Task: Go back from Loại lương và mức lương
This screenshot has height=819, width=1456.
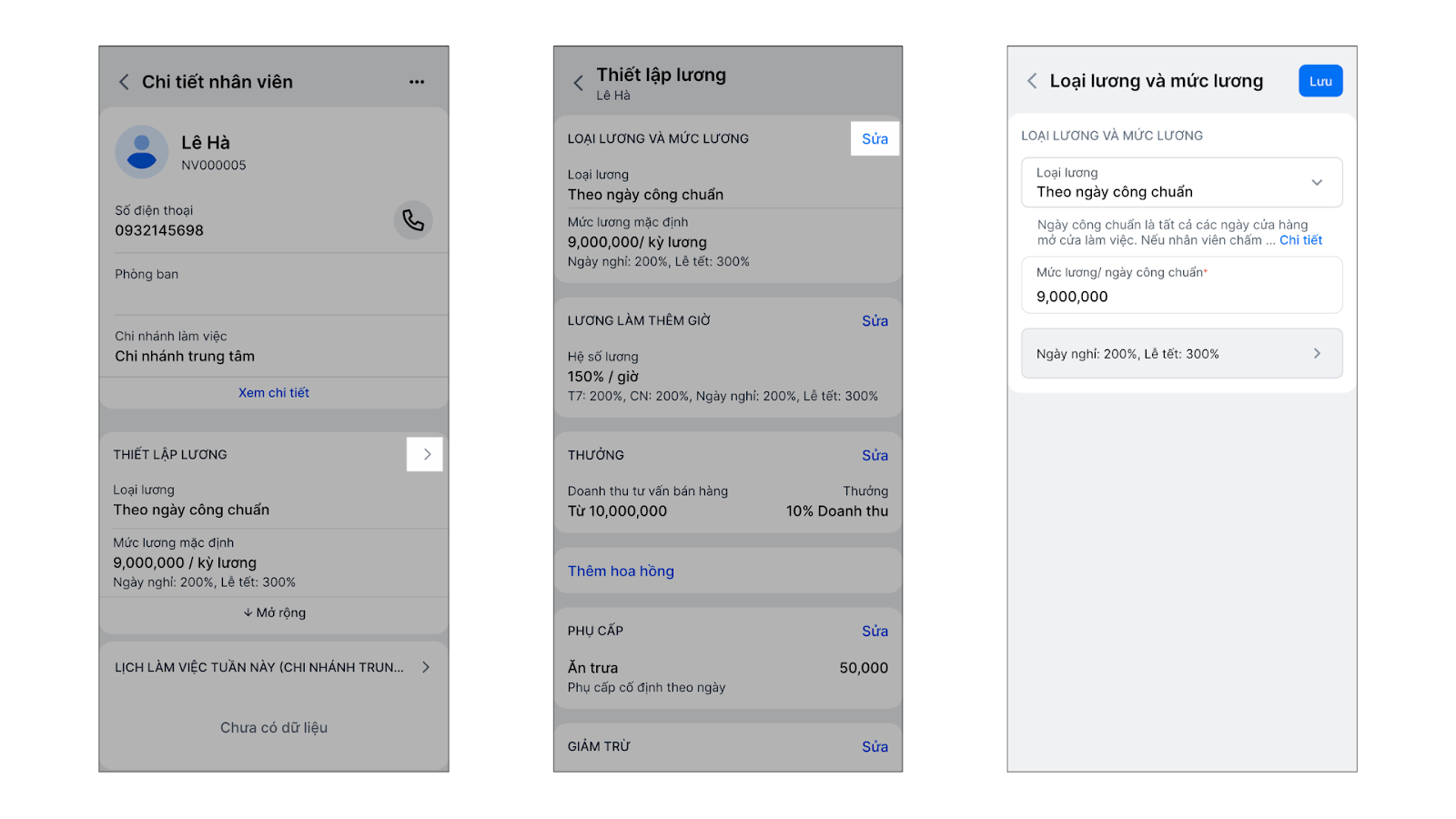Action: (1032, 81)
